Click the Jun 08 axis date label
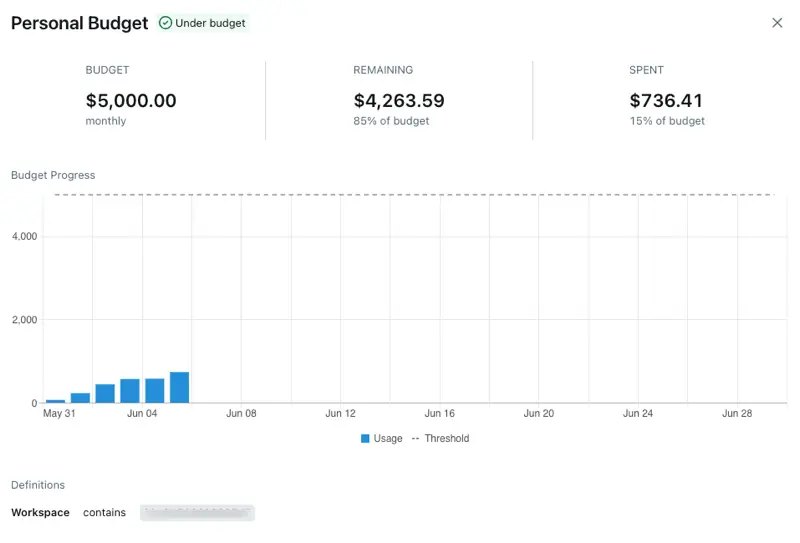Image resolution: width=800 pixels, height=543 pixels. [x=241, y=413]
